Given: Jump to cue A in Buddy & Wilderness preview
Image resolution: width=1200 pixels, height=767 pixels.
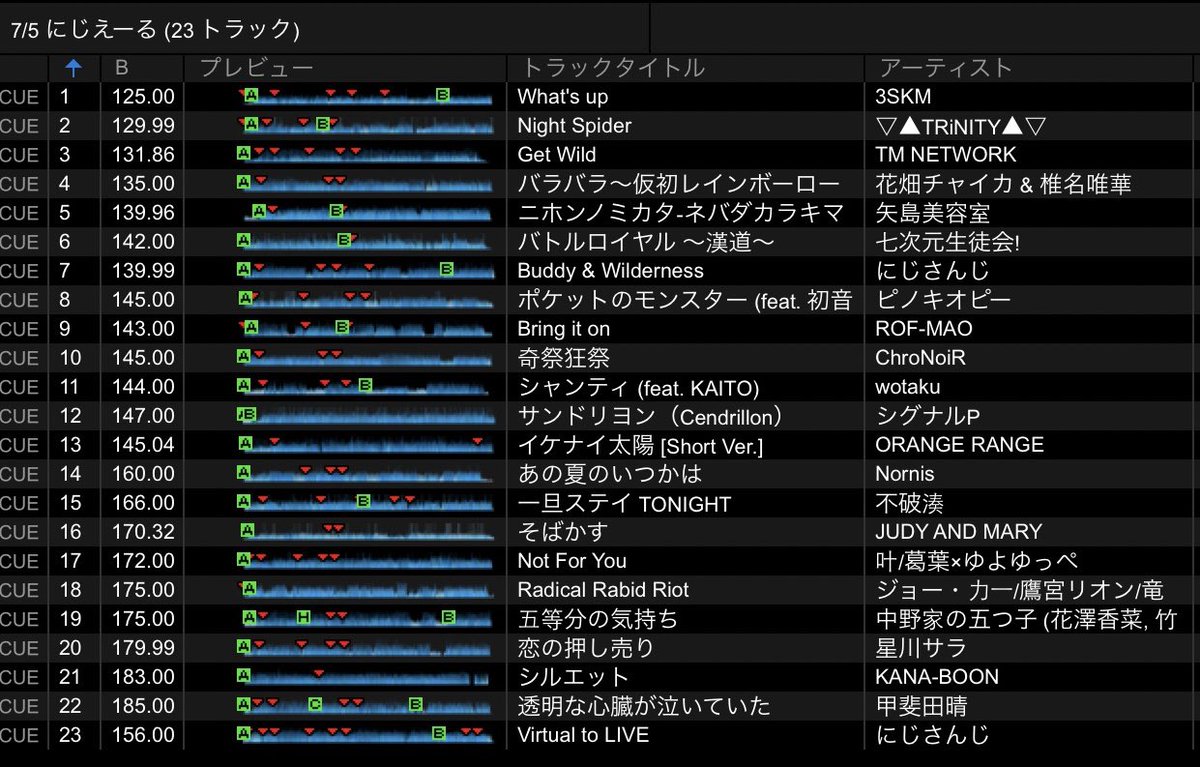Looking at the screenshot, I should pyautogui.click(x=243, y=269).
